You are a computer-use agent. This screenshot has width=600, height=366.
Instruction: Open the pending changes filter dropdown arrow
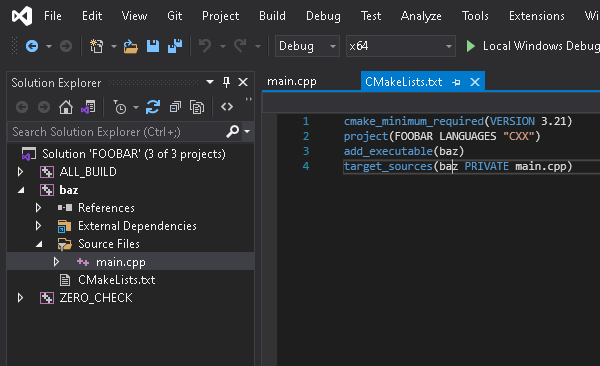pos(135,108)
